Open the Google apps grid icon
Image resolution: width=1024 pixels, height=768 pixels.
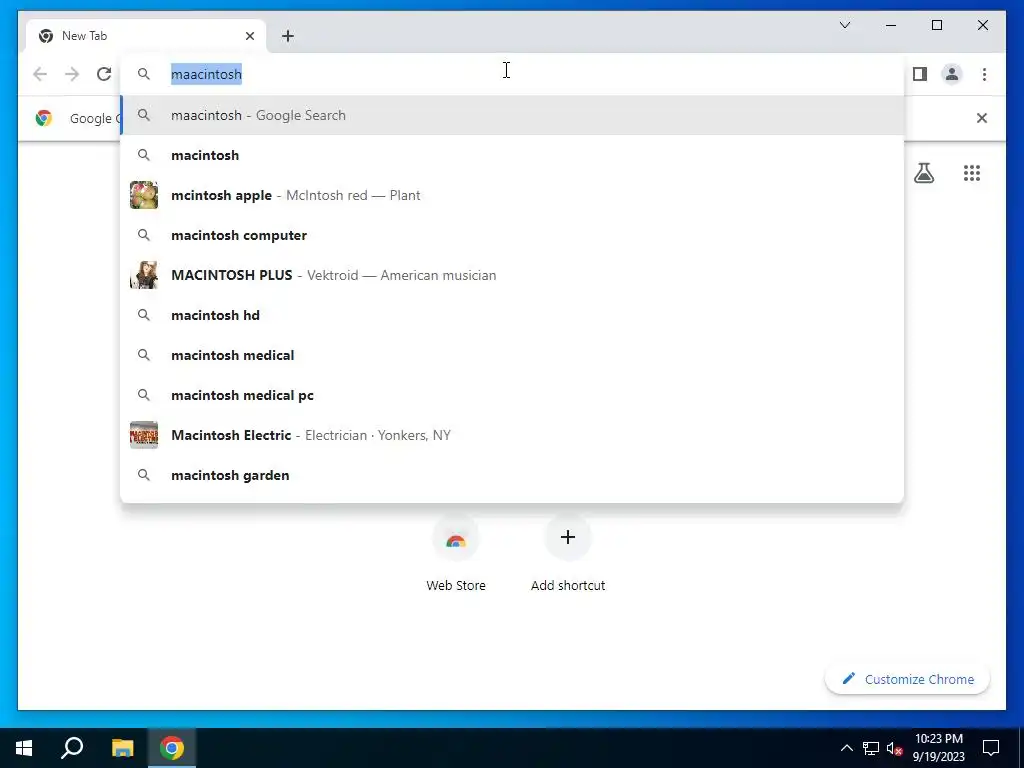point(972,173)
